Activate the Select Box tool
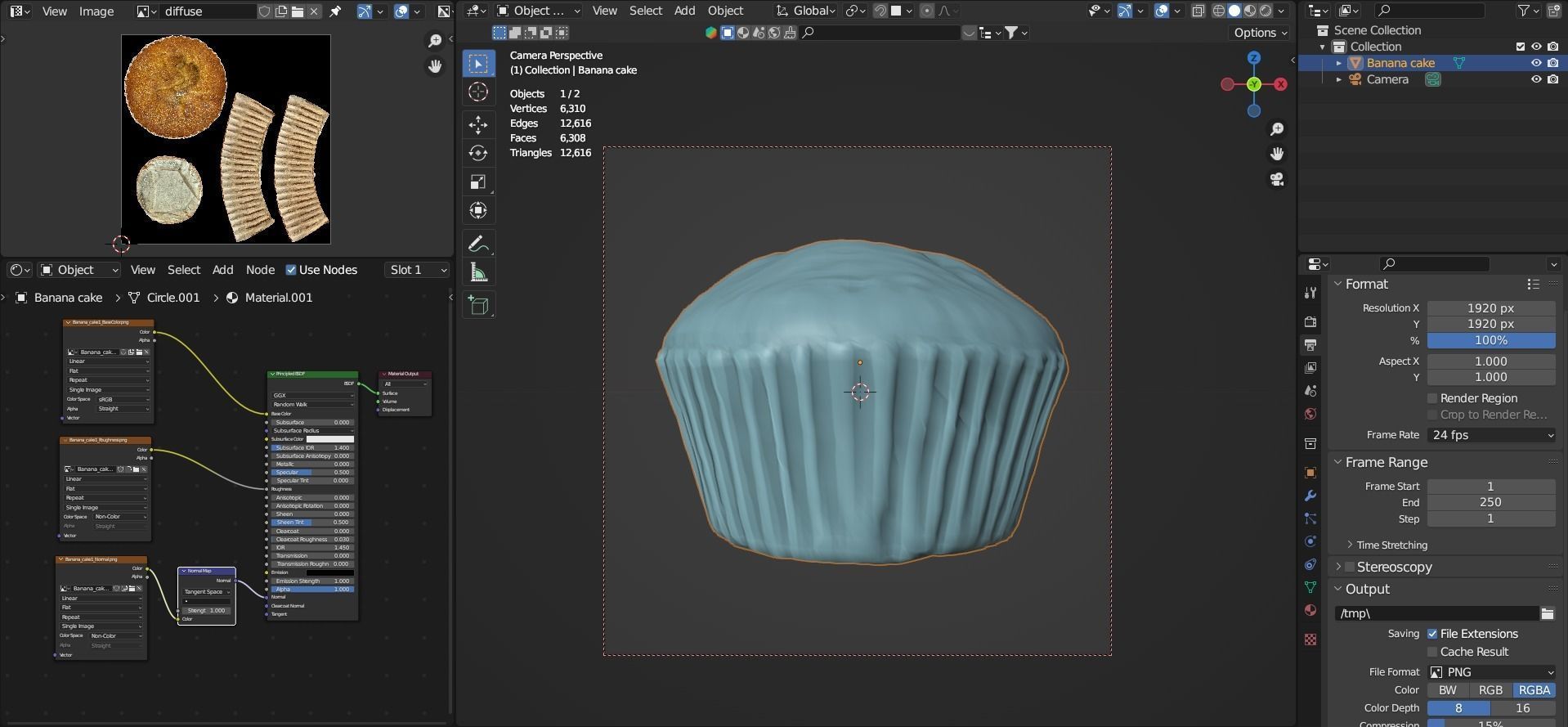Screen dimensions: 1568x727 coord(478,64)
